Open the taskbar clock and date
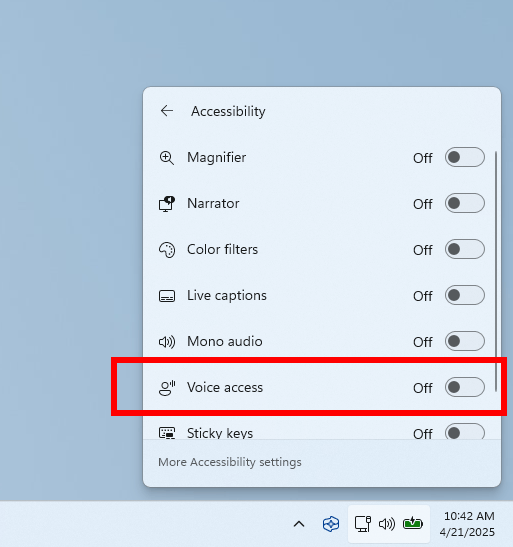This screenshot has height=547, width=513. (467, 524)
